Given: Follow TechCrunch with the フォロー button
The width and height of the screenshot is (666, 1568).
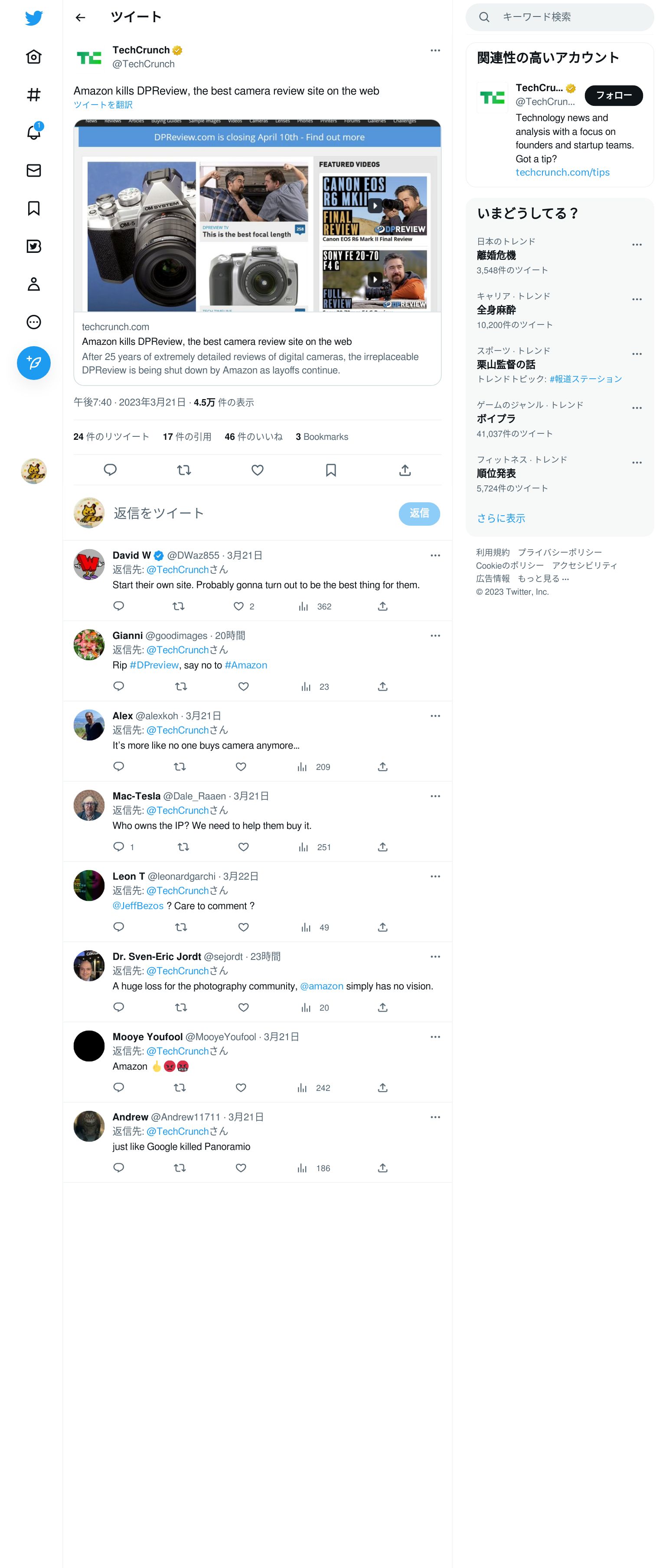Looking at the screenshot, I should (613, 95).
